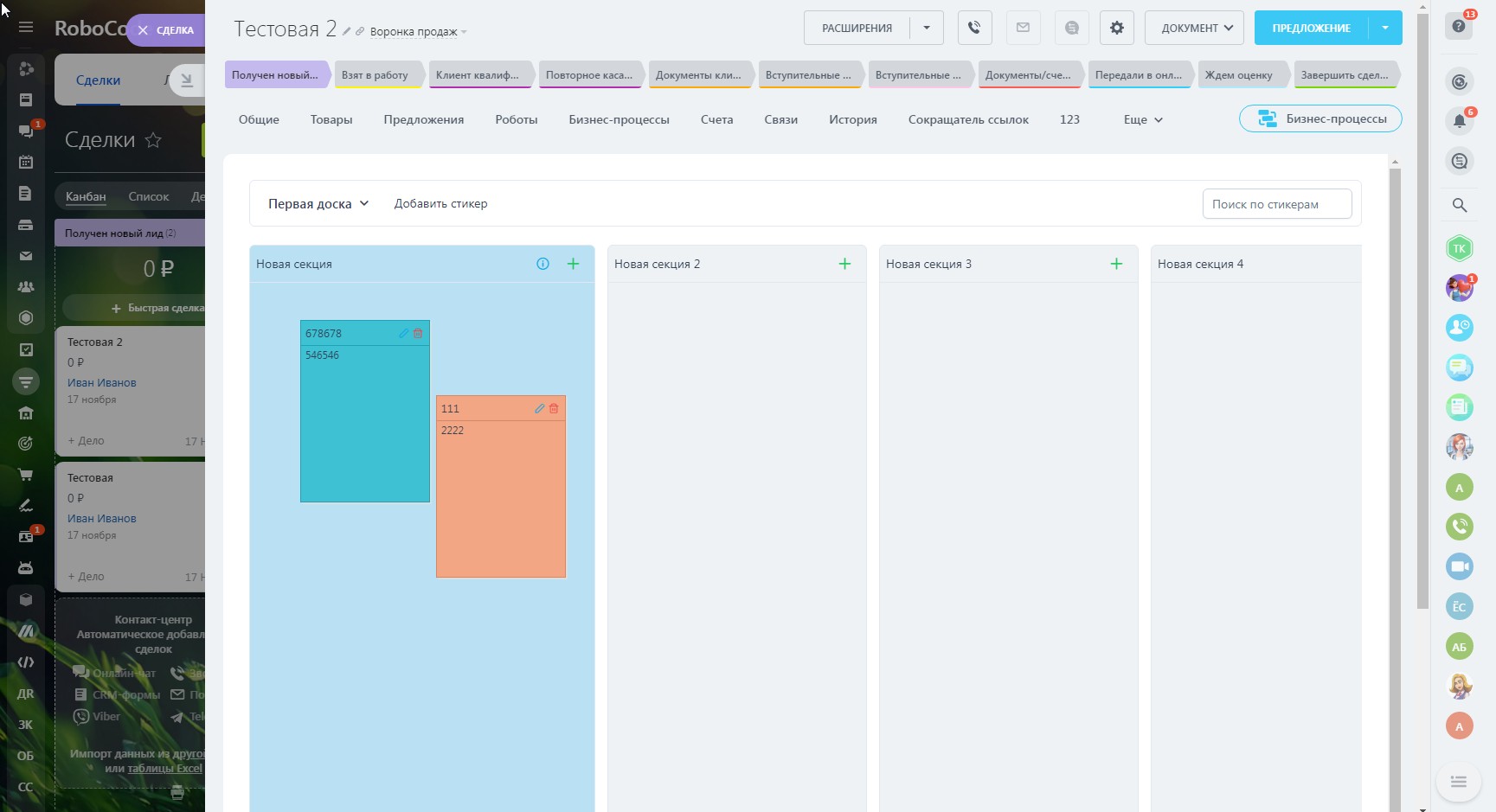Expand the Еще tab menu
This screenshot has height=812, width=1496.
pyautogui.click(x=1142, y=119)
